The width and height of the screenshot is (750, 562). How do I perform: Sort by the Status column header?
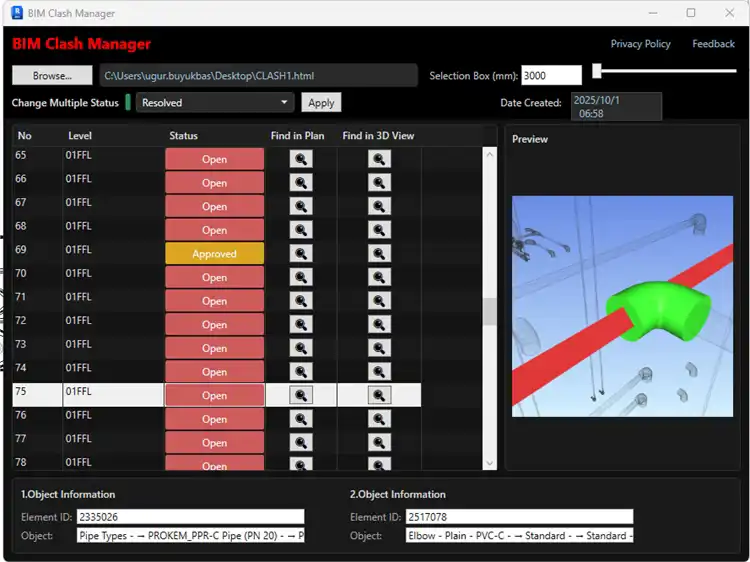tap(184, 136)
